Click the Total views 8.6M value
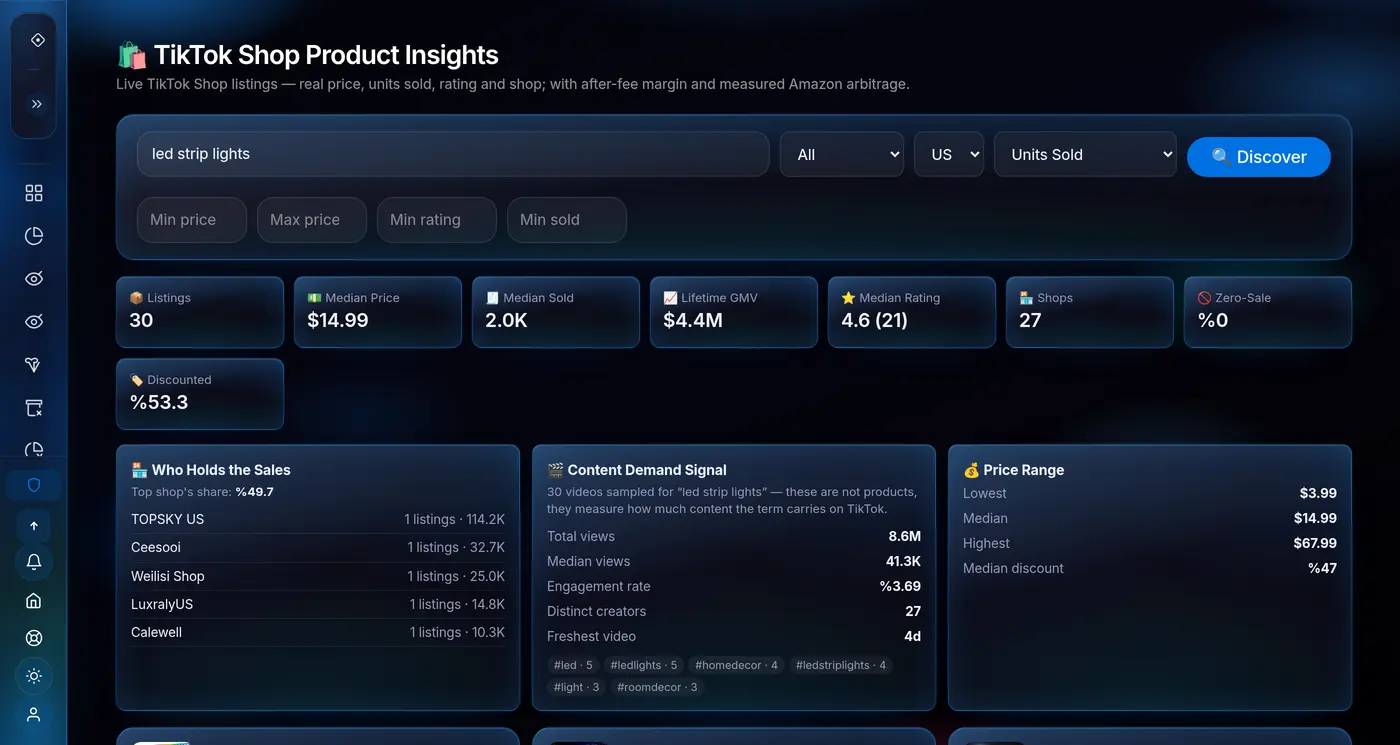 tap(904, 536)
